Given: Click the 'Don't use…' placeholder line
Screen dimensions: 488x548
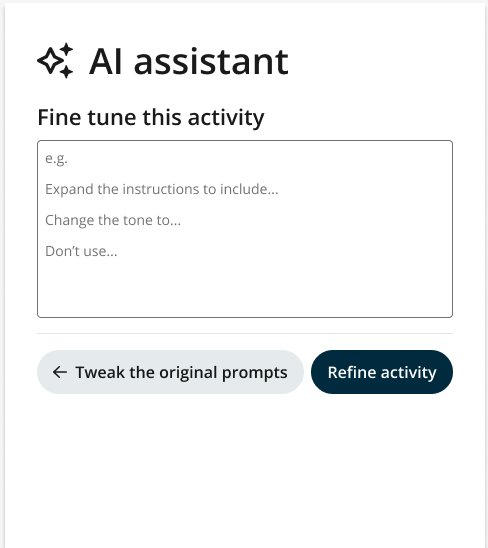Looking at the screenshot, I should pyautogui.click(x=81, y=251).
